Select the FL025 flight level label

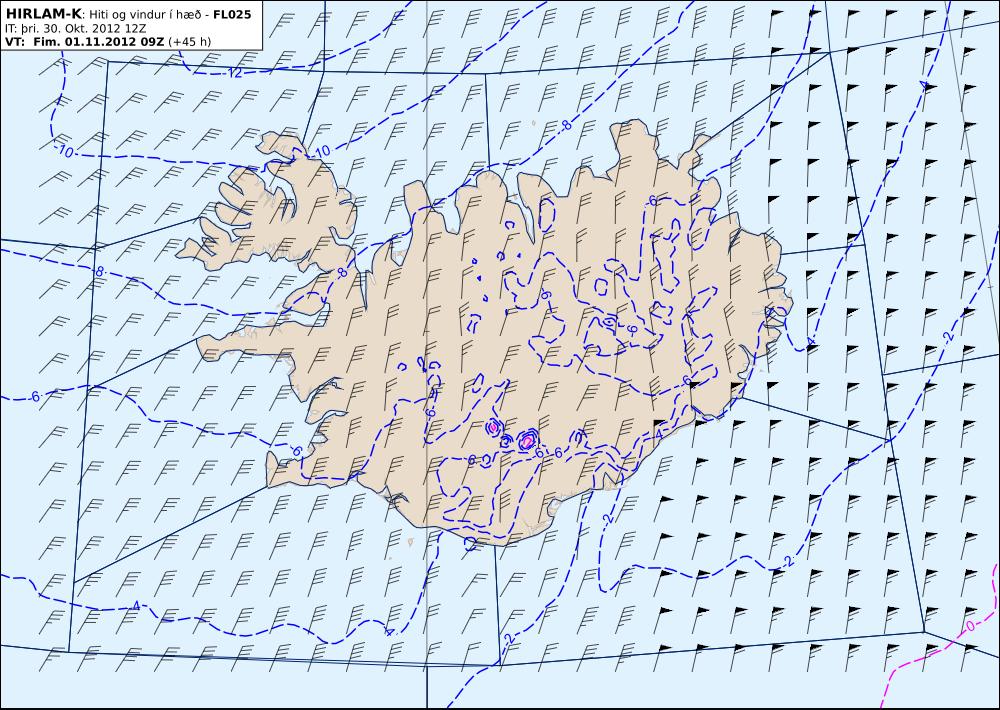232,14
